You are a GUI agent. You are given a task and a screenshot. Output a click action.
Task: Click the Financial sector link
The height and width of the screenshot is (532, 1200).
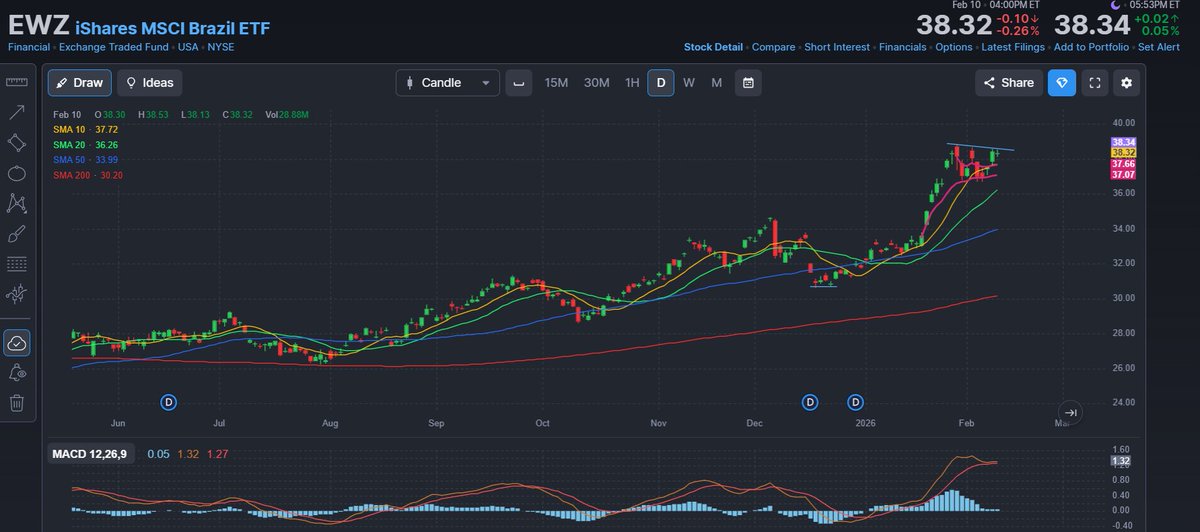(28, 47)
